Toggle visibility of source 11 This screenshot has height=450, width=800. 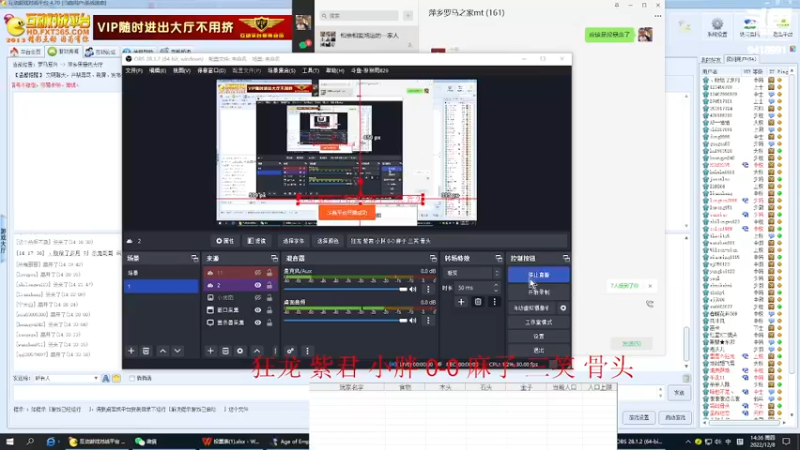pyautogui.click(x=258, y=273)
